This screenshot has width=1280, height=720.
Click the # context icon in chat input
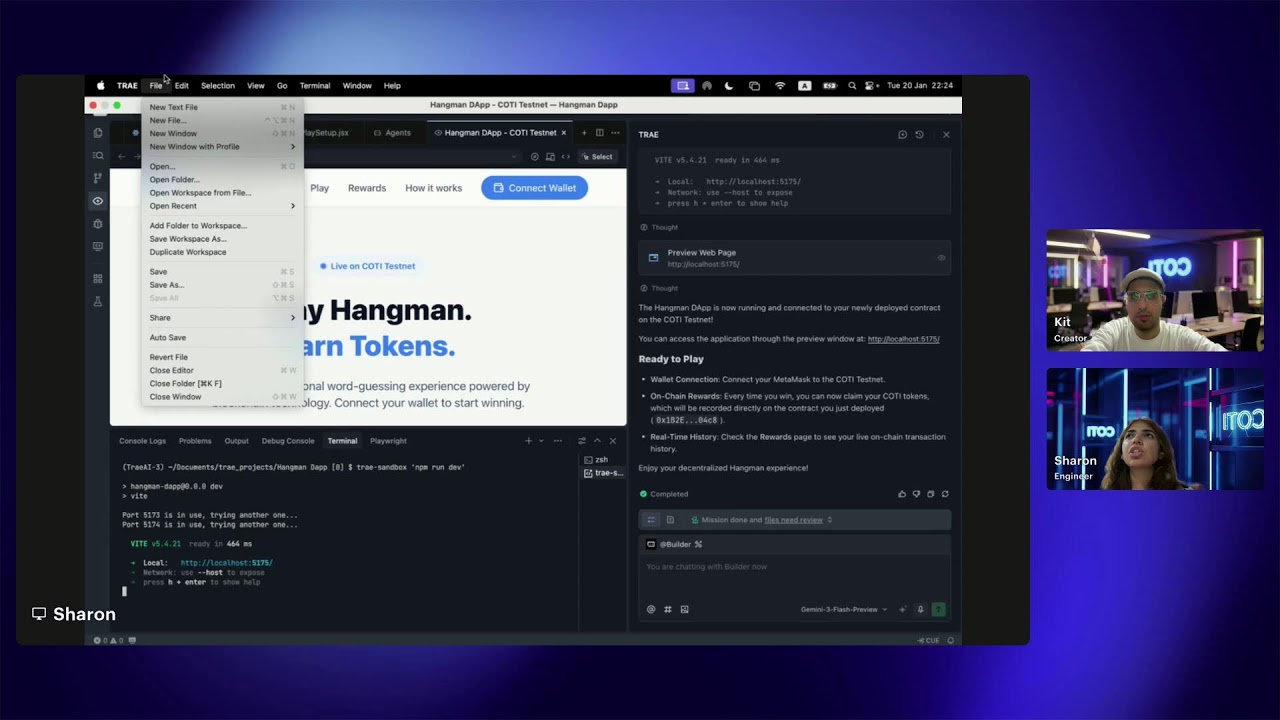pos(668,609)
